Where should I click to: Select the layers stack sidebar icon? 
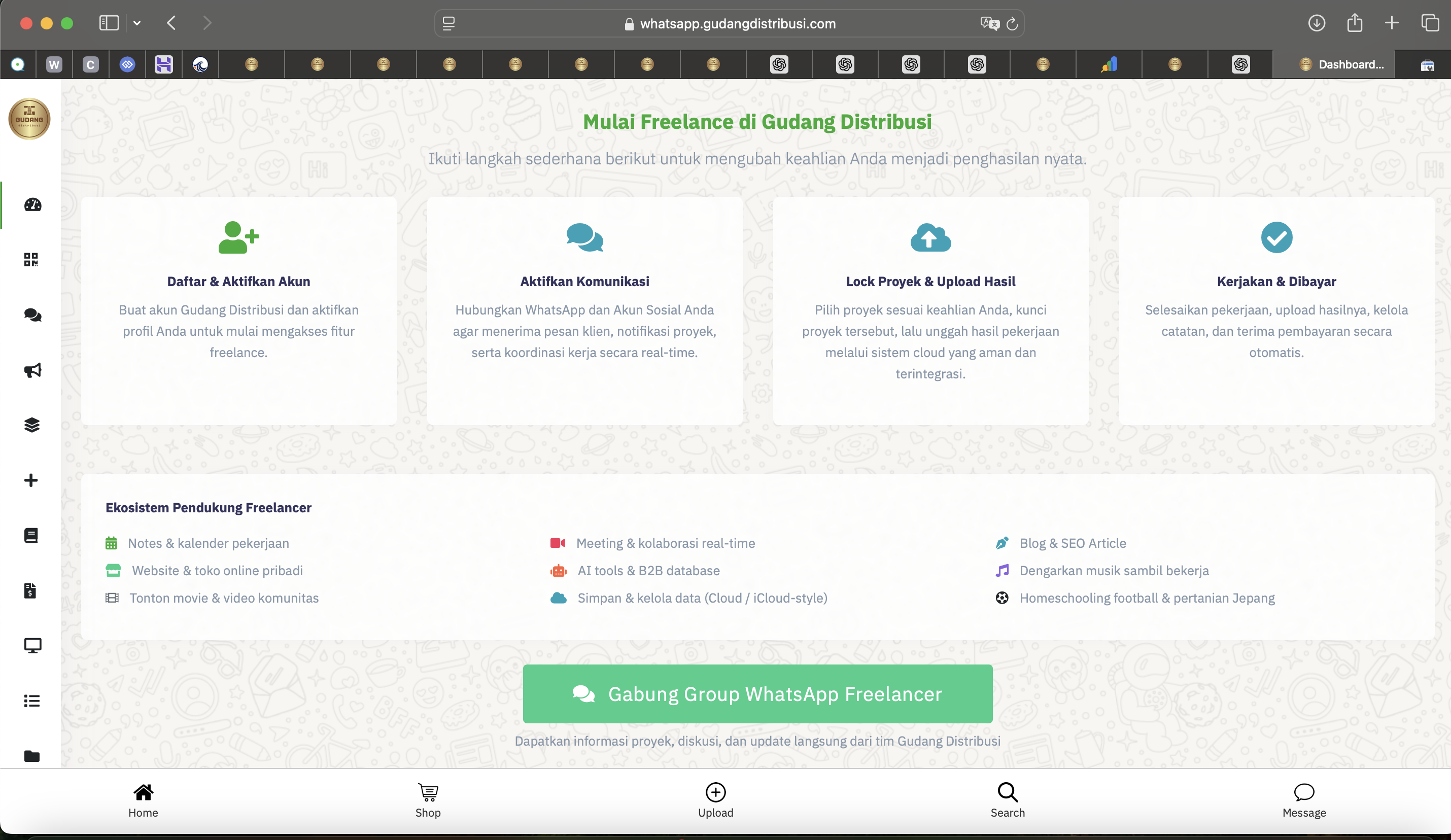click(x=31, y=425)
